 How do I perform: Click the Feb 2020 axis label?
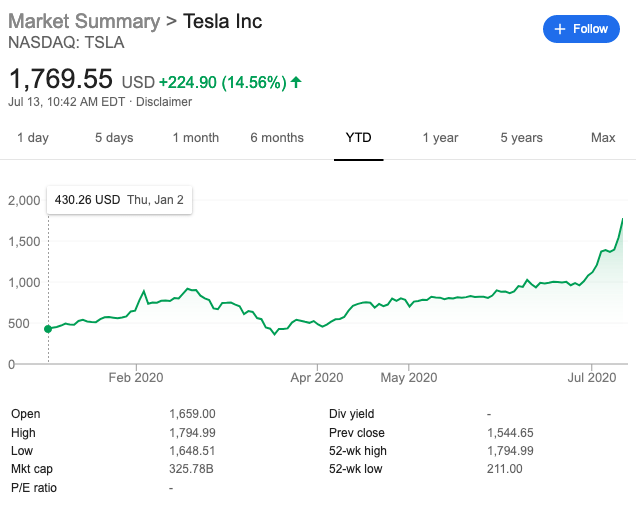tap(136, 378)
